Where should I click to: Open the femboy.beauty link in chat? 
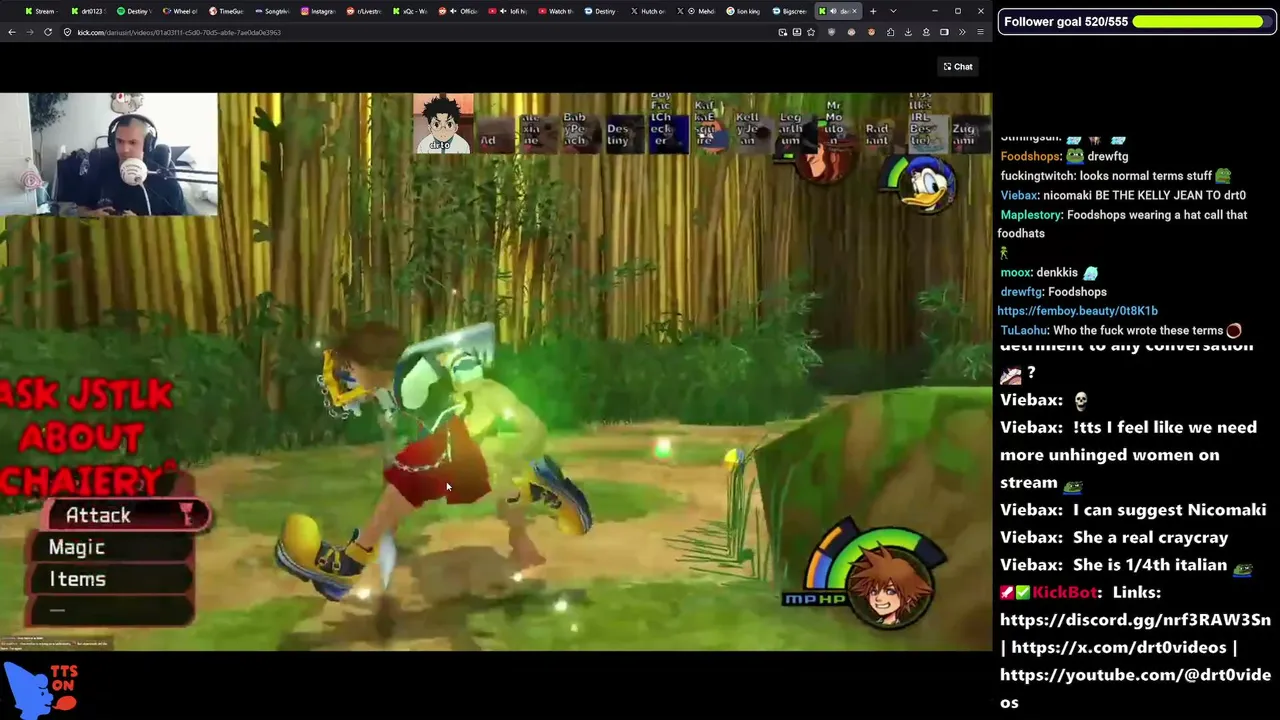coord(1077,311)
